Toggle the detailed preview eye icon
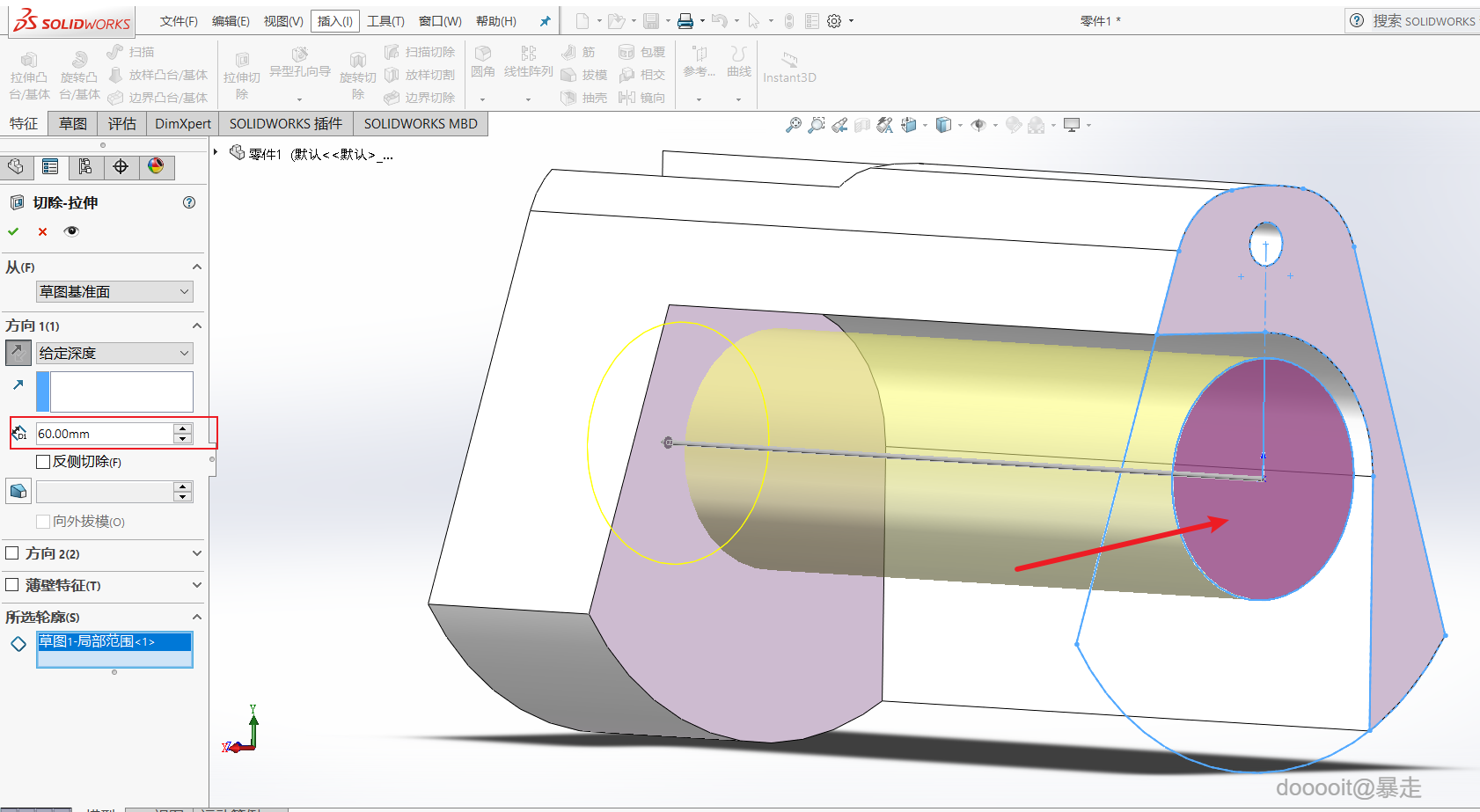The image size is (1480, 812). 71,231
